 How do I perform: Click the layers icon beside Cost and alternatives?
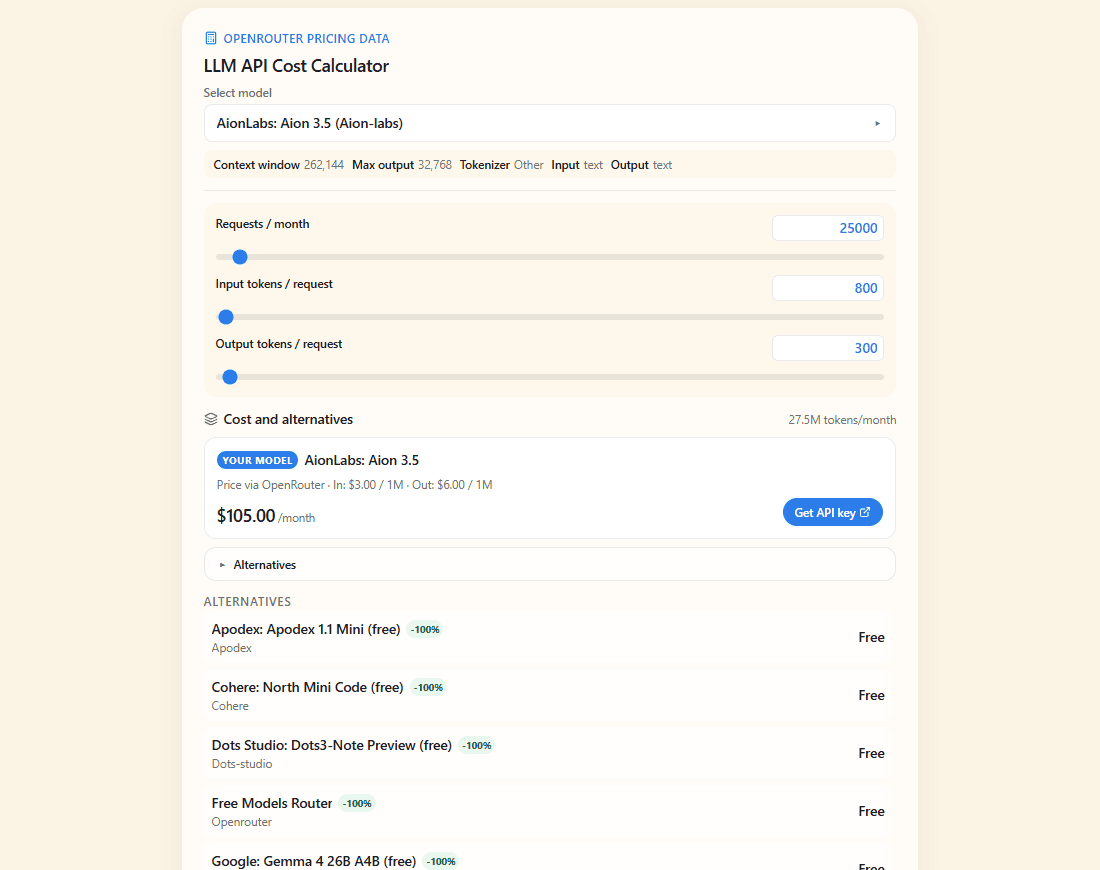tap(210, 419)
